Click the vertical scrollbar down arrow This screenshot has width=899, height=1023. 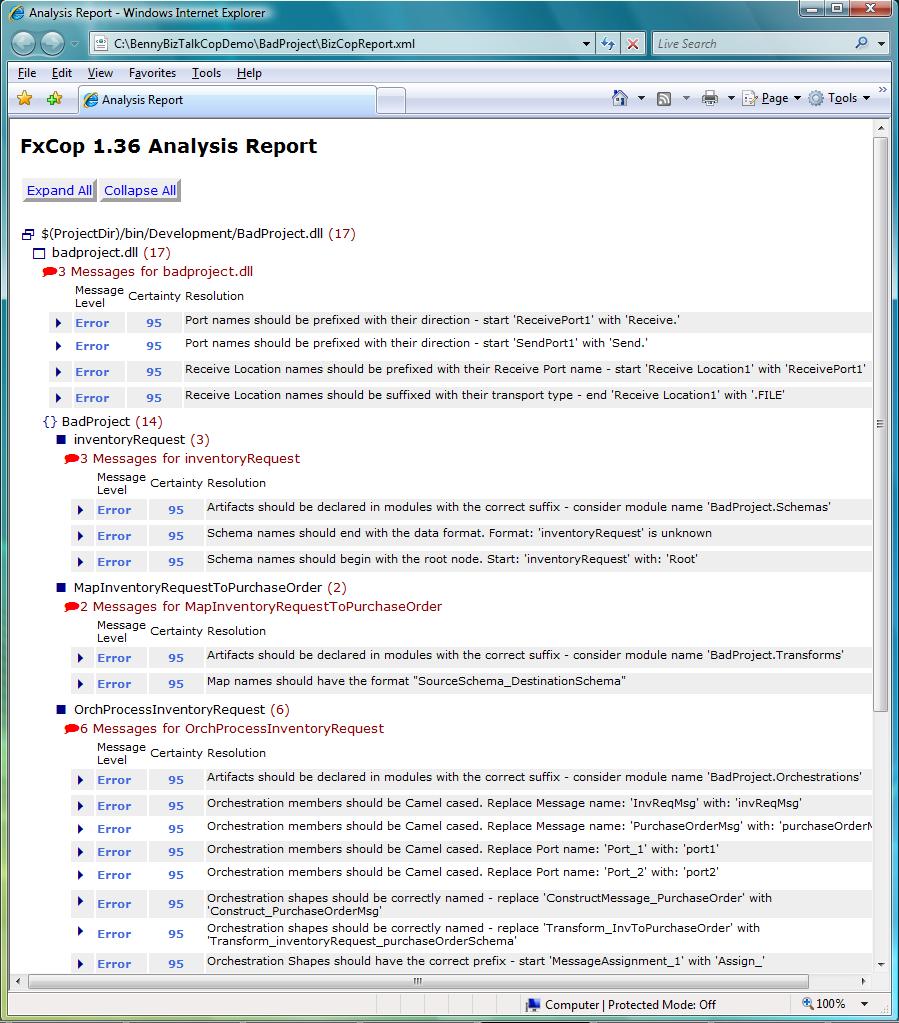pyautogui.click(x=881, y=964)
